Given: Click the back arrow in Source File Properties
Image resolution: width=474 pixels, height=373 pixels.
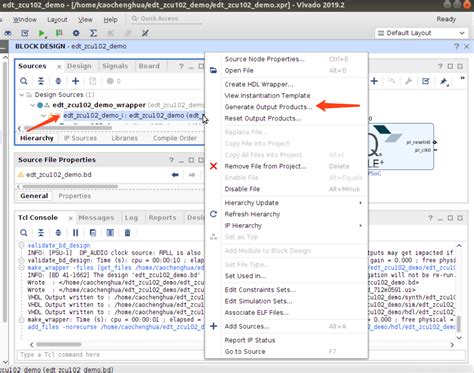Looking at the screenshot, I should pos(175,175).
